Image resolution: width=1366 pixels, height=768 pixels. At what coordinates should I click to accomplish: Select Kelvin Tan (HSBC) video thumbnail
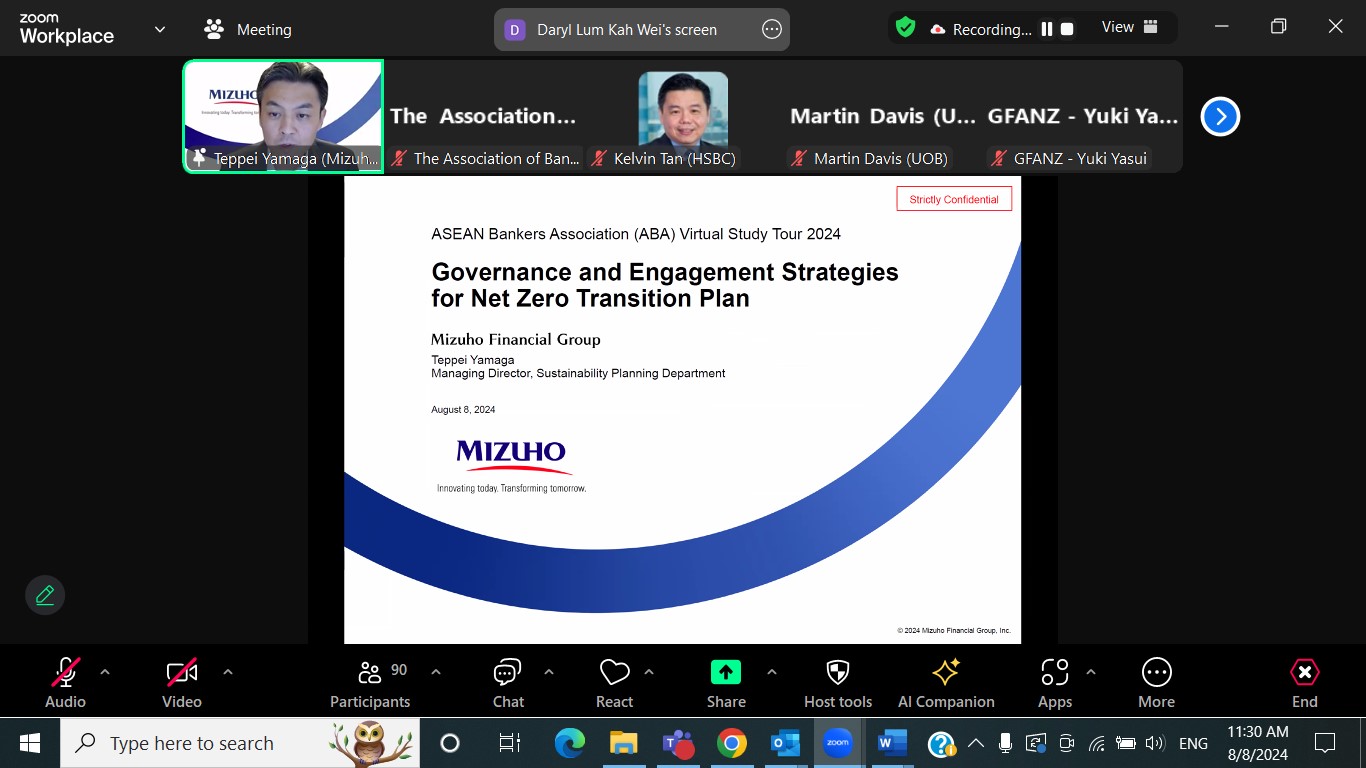click(684, 116)
